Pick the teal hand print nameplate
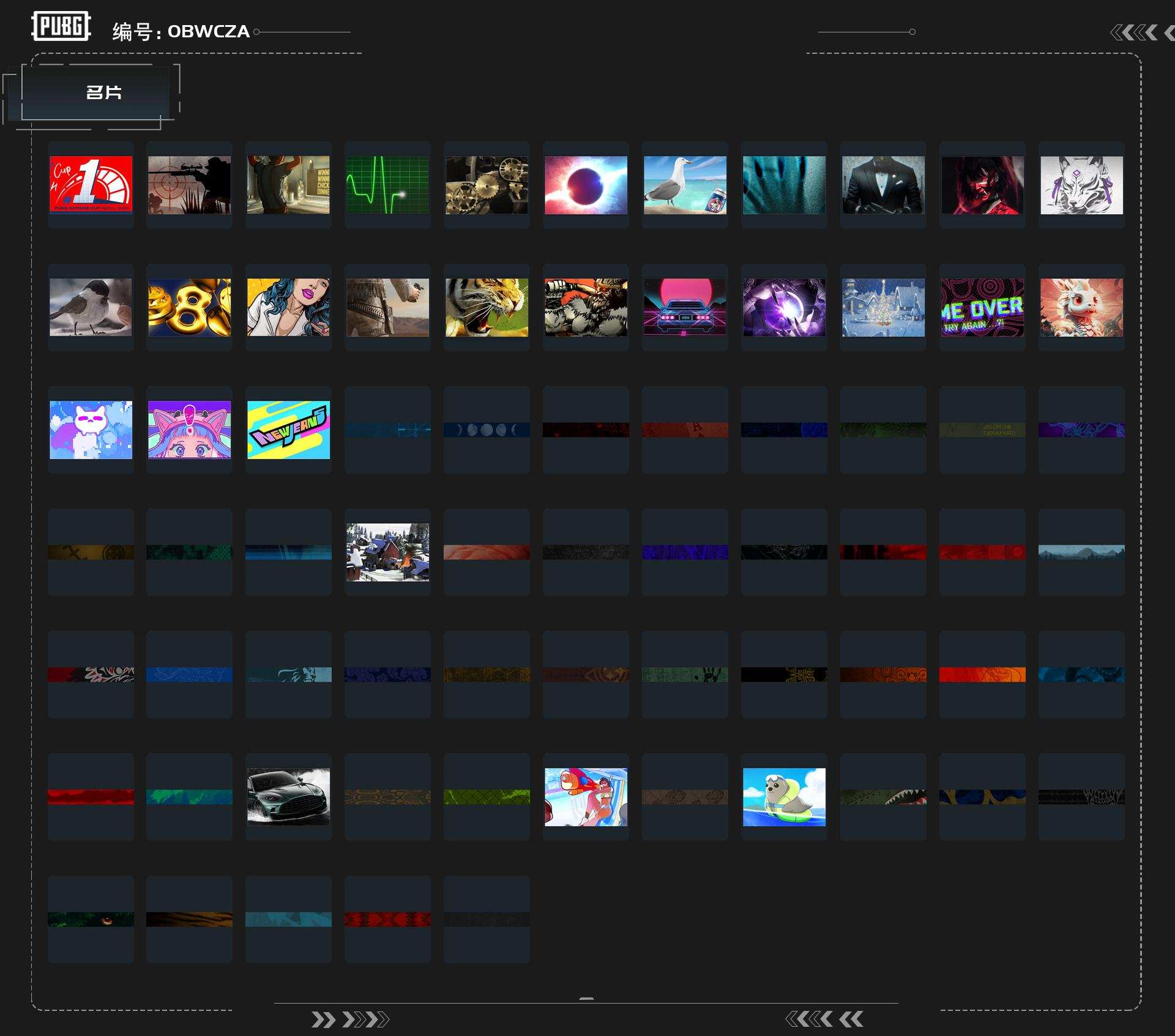This screenshot has width=1175, height=1036. [x=784, y=185]
